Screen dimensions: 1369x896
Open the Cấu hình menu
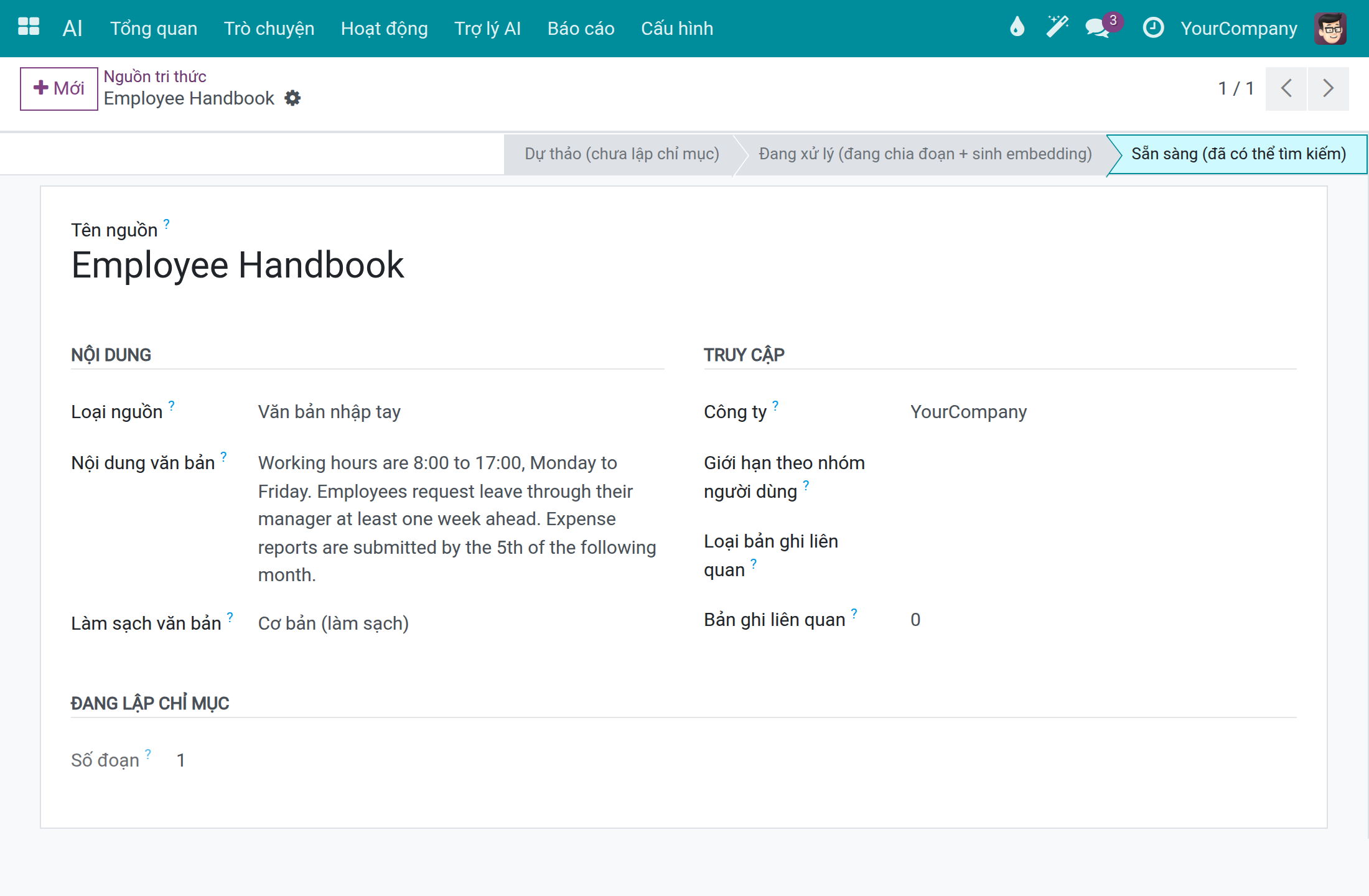click(677, 29)
